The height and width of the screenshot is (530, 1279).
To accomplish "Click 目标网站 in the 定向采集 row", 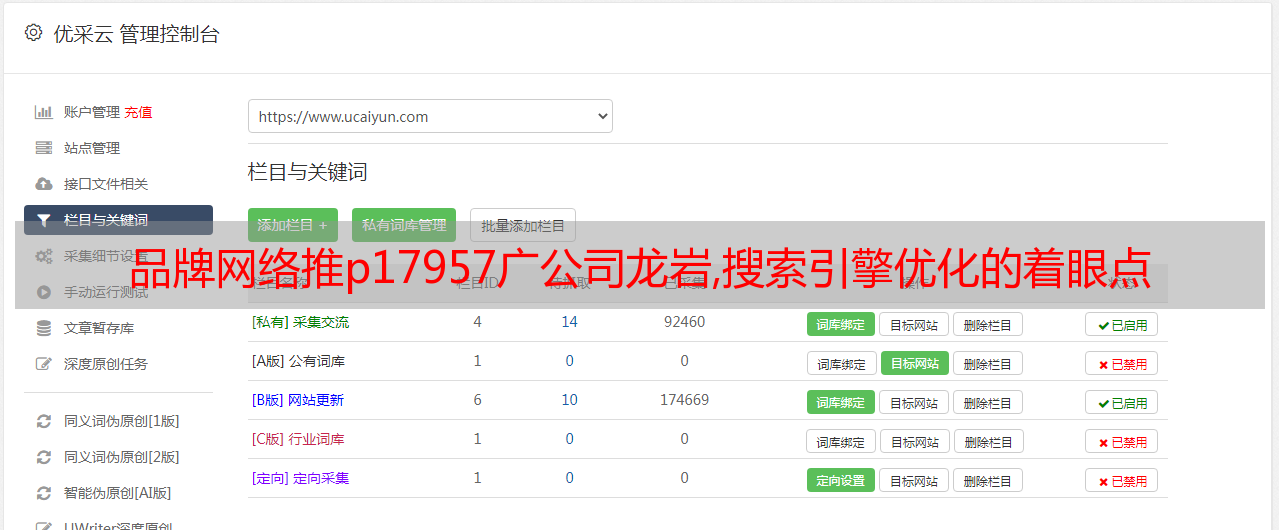I will pyautogui.click(x=914, y=480).
